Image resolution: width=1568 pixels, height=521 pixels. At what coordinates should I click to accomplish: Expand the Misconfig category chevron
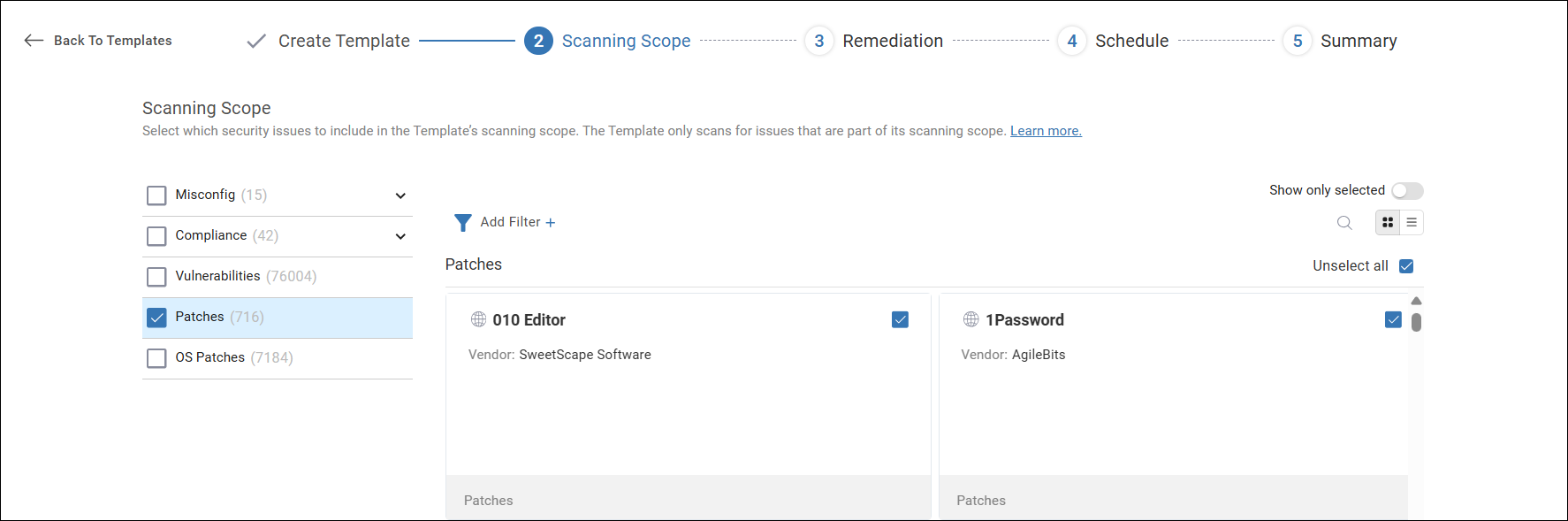click(400, 195)
